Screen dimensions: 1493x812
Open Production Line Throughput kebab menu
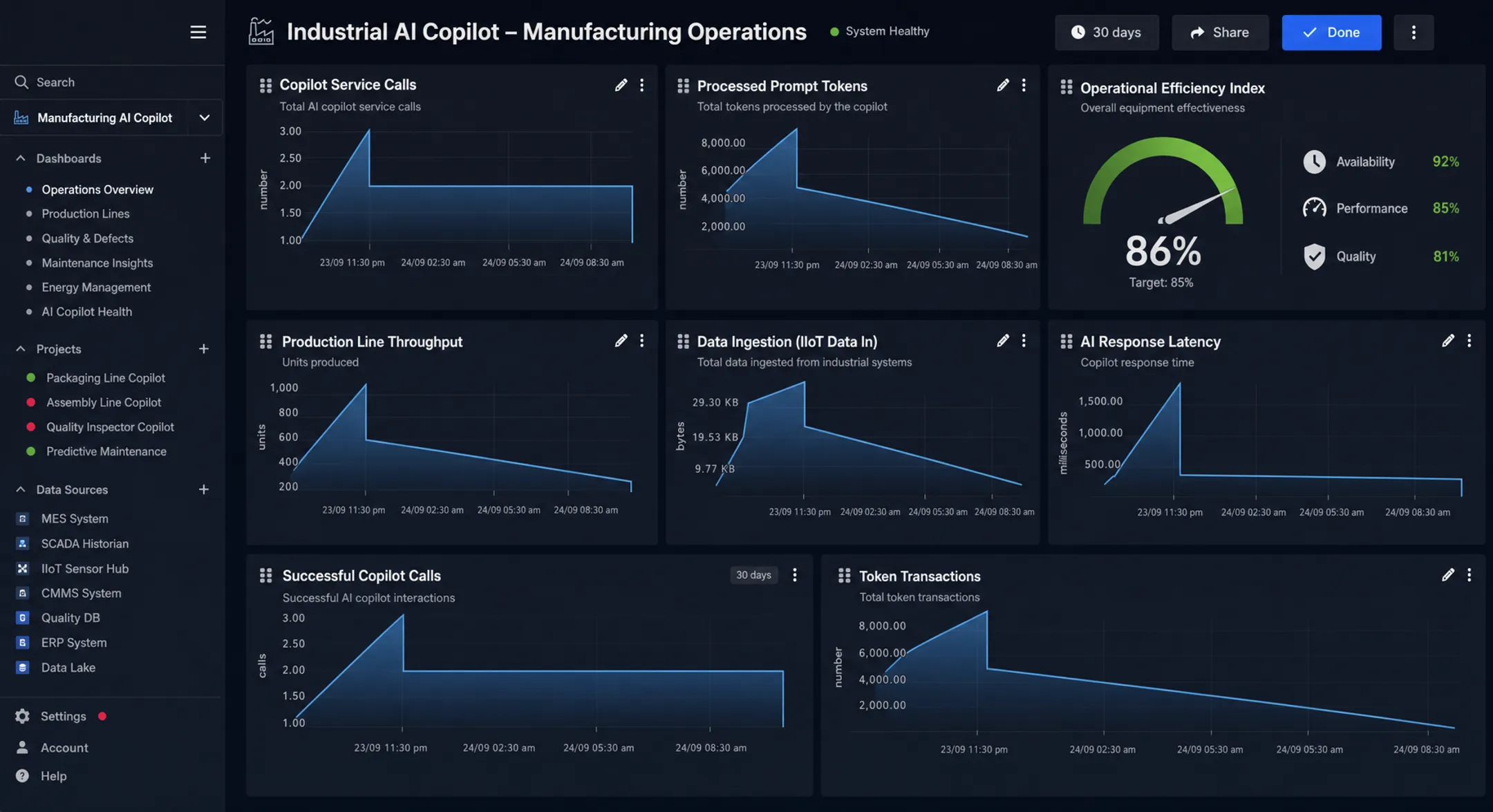(642, 341)
